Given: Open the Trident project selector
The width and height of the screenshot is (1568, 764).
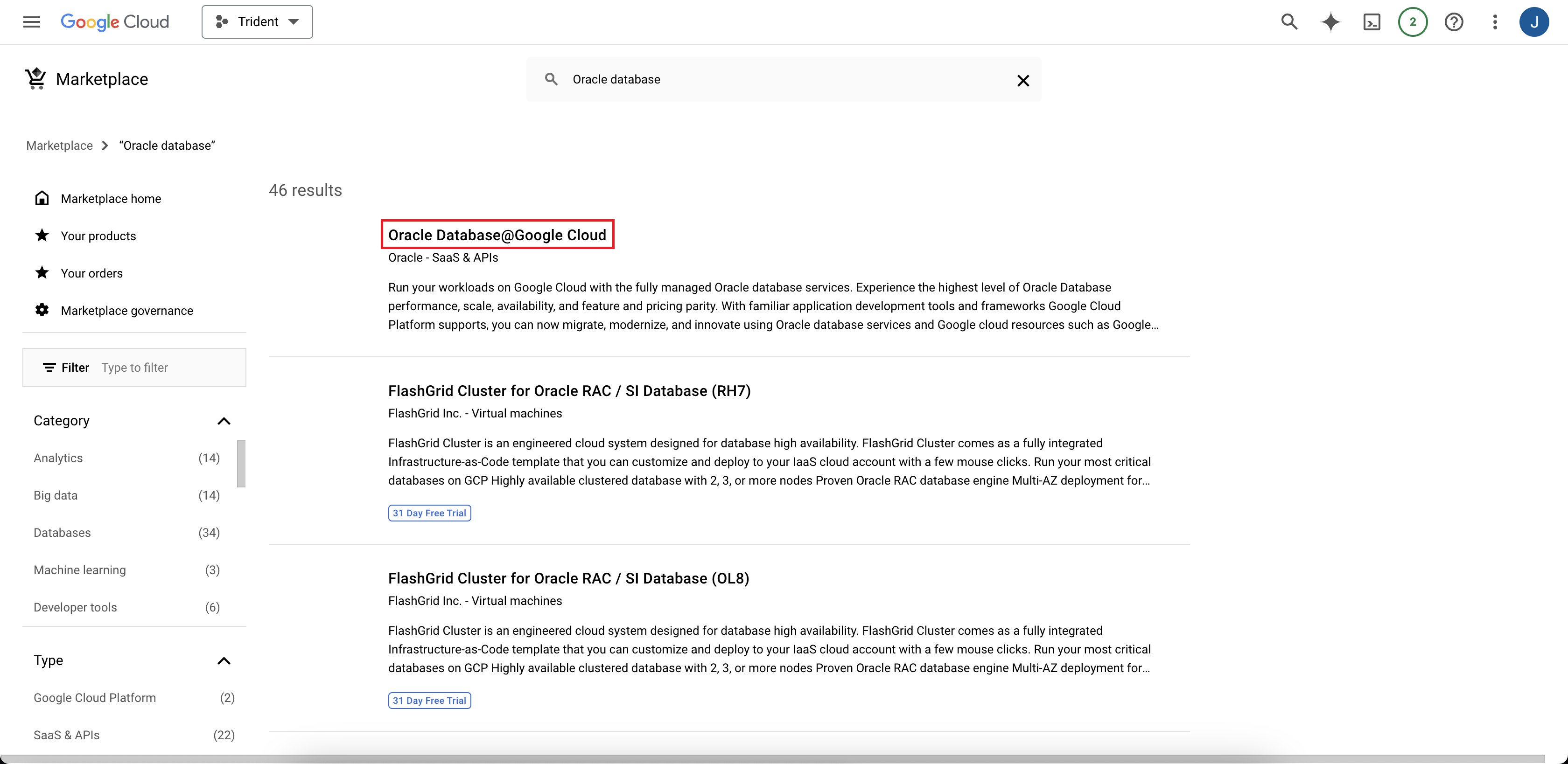Looking at the screenshot, I should pyautogui.click(x=256, y=21).
